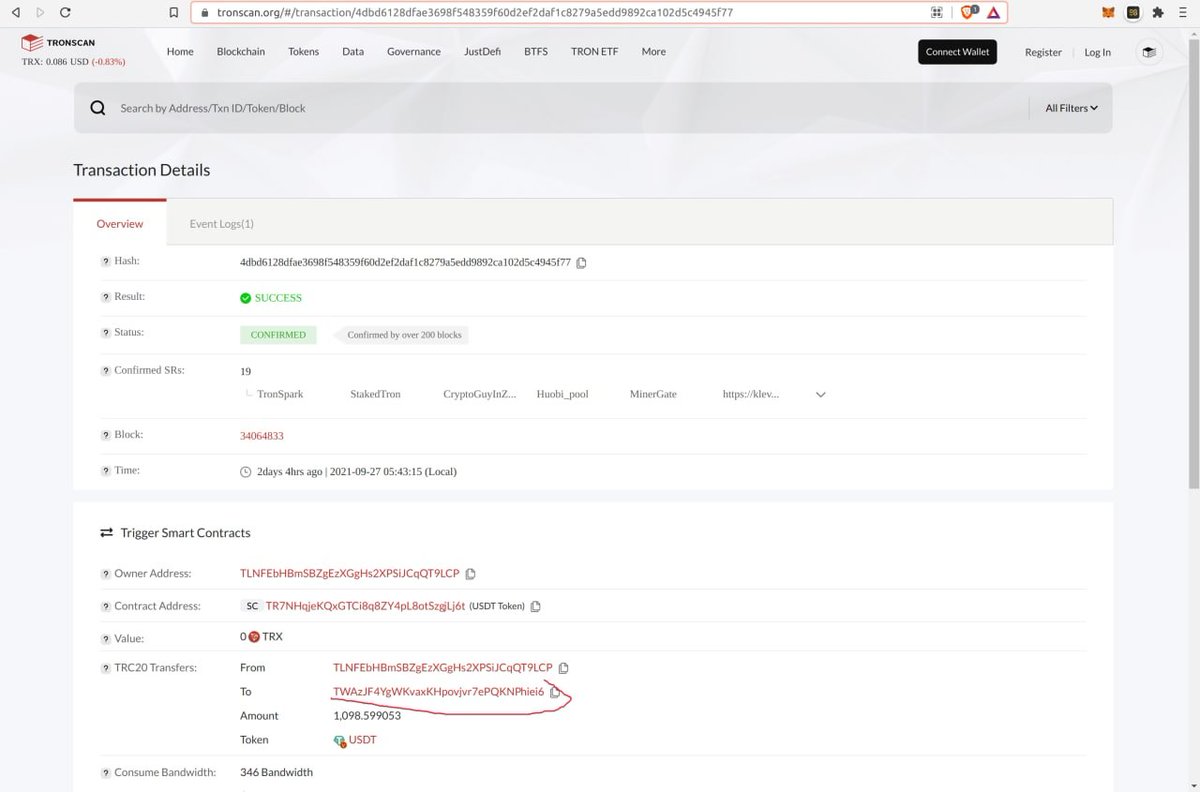Open the TR7NHqje USDT contract address link
This screenshot has width=1200, height=792.
(x=365, y=606)
